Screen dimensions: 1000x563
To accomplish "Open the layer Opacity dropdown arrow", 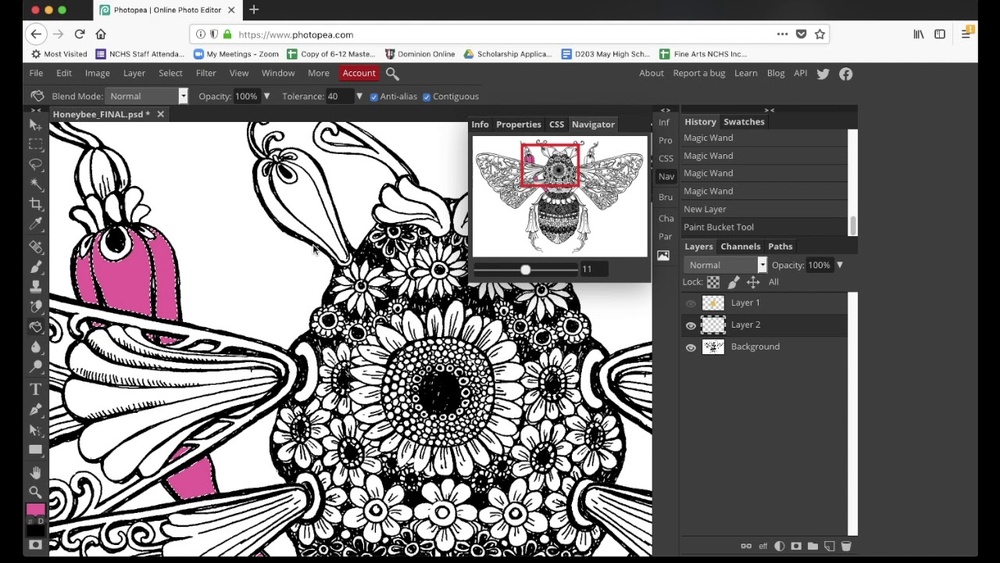I will coord(840,265).
